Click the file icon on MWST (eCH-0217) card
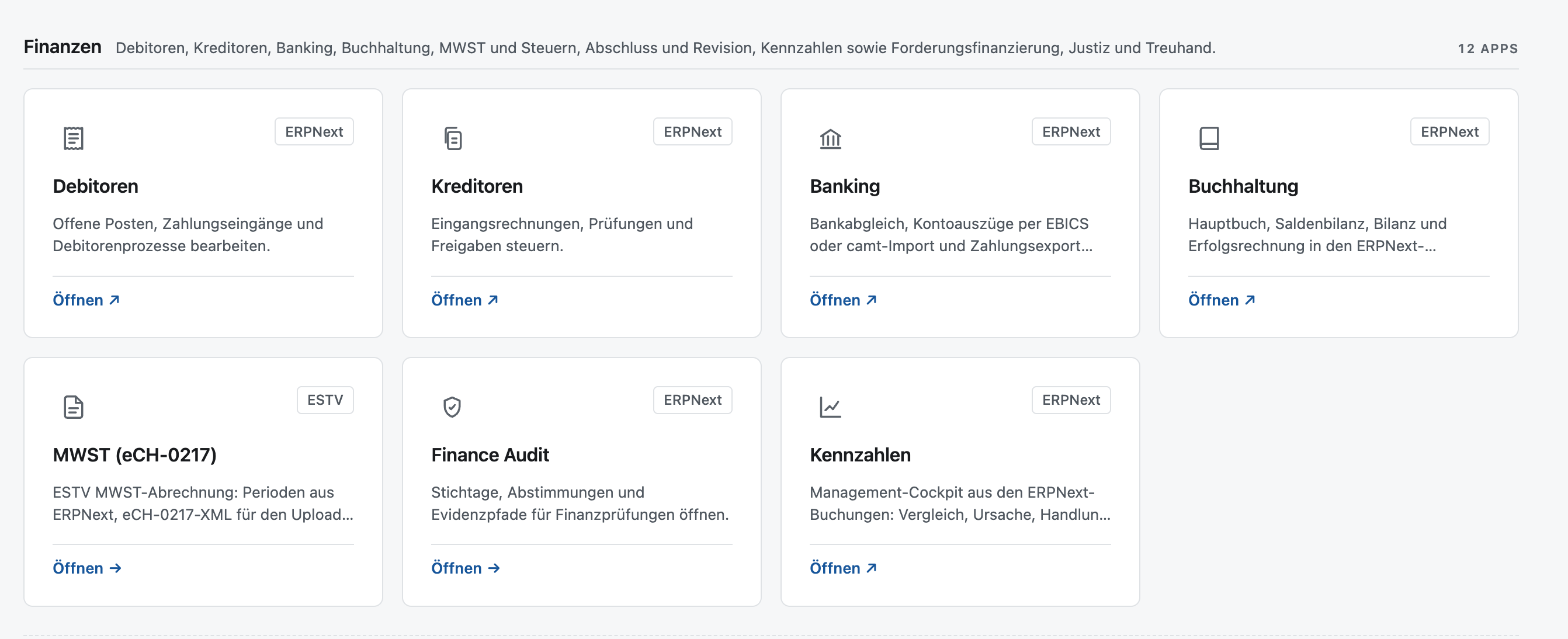 [74, 407]
